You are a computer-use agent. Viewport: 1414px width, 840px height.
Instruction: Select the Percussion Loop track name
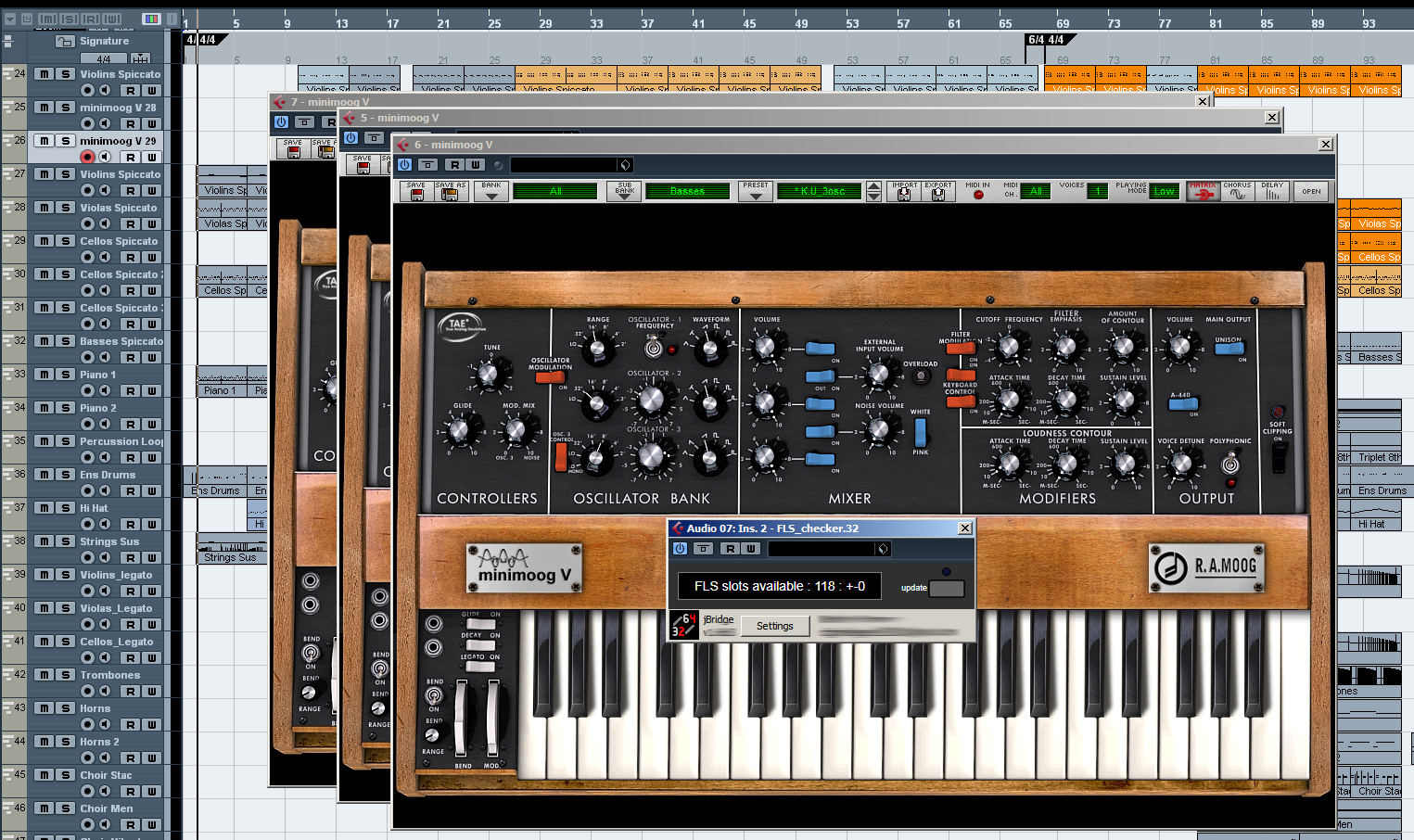coord(121,441)
